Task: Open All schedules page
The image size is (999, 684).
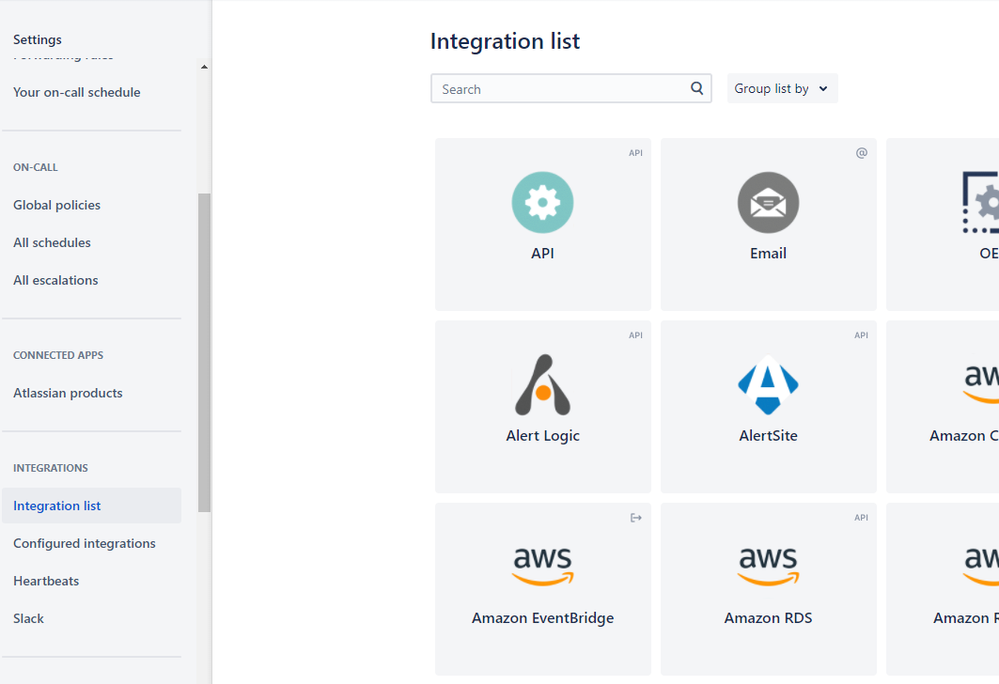Action: [52, 243]
